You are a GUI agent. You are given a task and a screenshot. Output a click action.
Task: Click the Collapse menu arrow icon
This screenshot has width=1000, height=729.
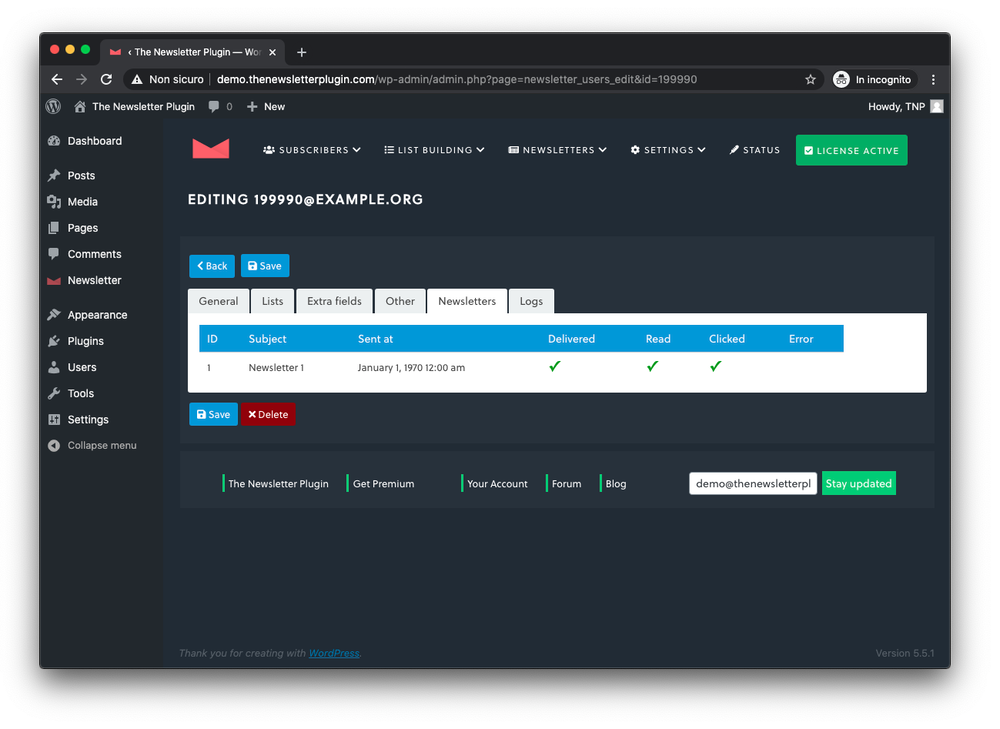click(x=54, y=445)
